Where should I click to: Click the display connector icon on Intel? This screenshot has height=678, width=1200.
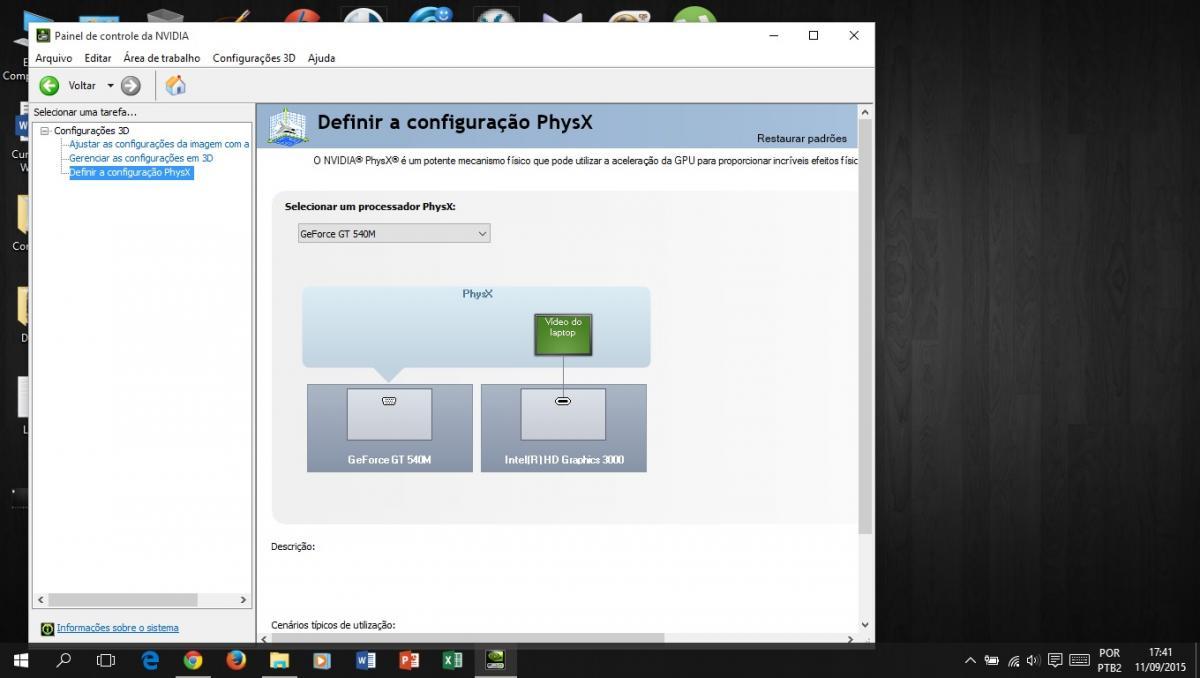coord(563,401)
